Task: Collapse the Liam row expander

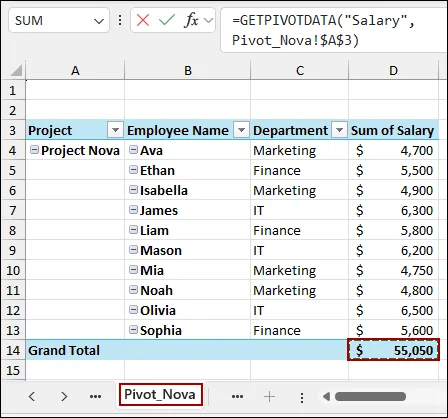Action: (x=133, y=230)
